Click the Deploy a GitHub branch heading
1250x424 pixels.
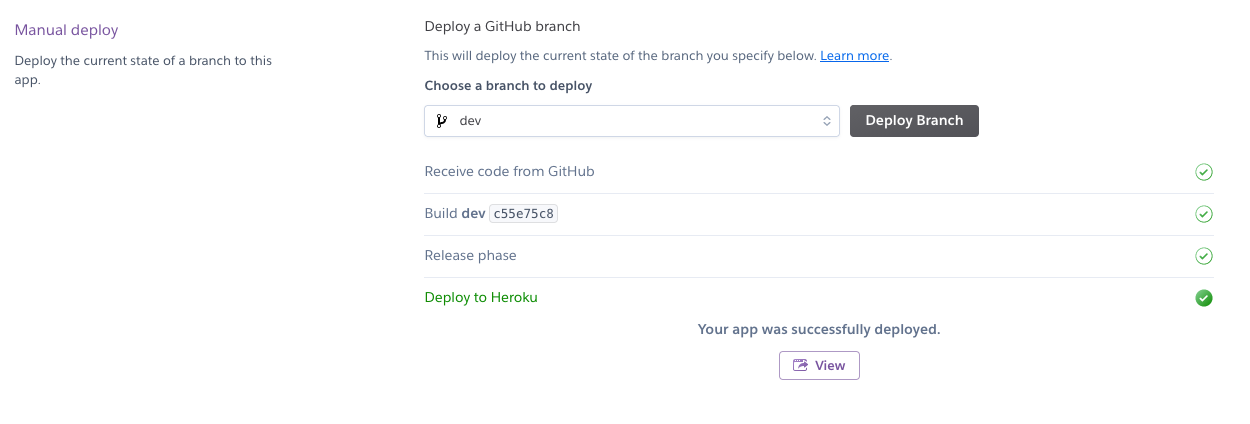(502, 26)
